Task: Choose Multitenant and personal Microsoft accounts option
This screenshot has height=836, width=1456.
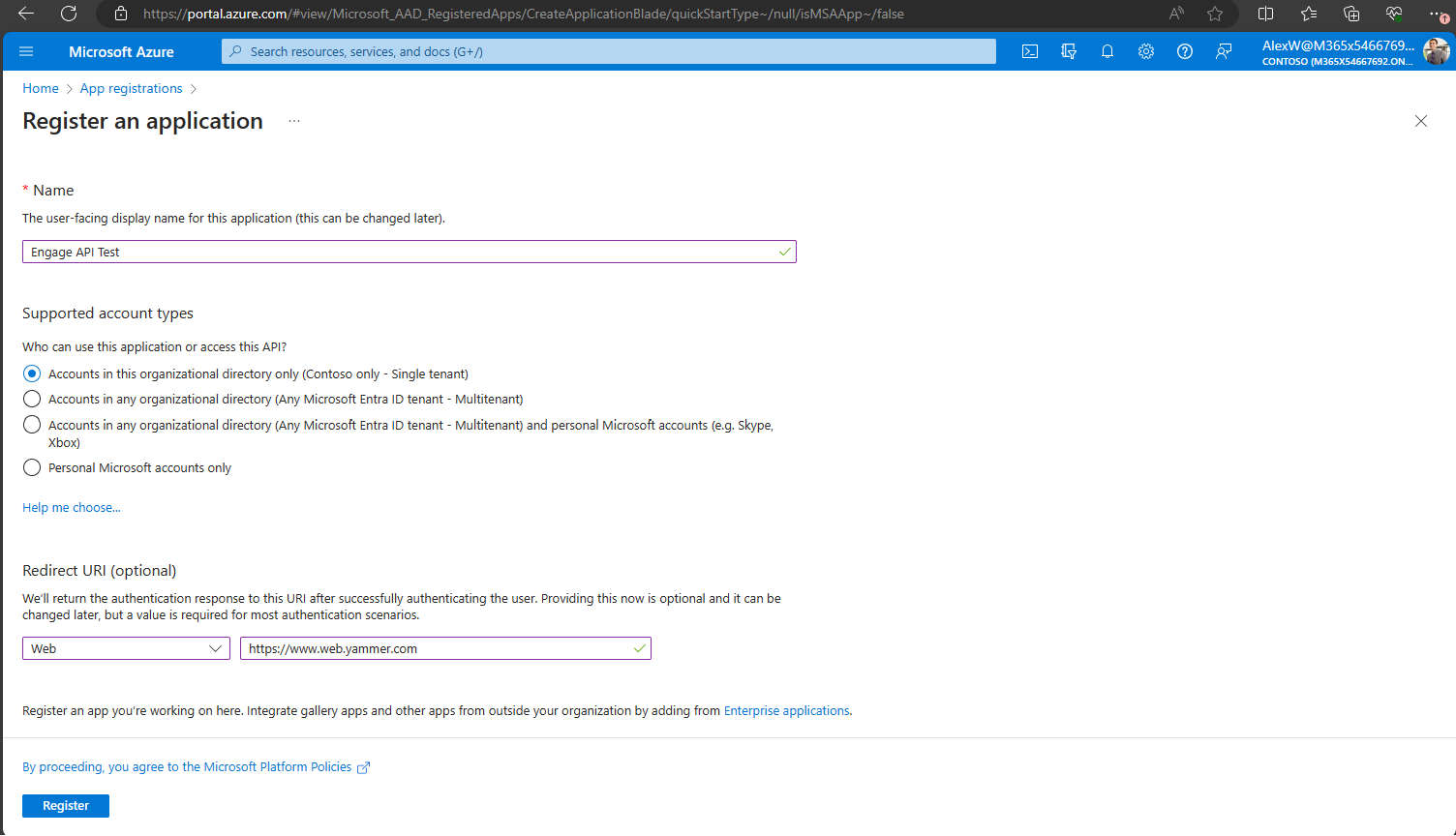Action: point(31,425)
